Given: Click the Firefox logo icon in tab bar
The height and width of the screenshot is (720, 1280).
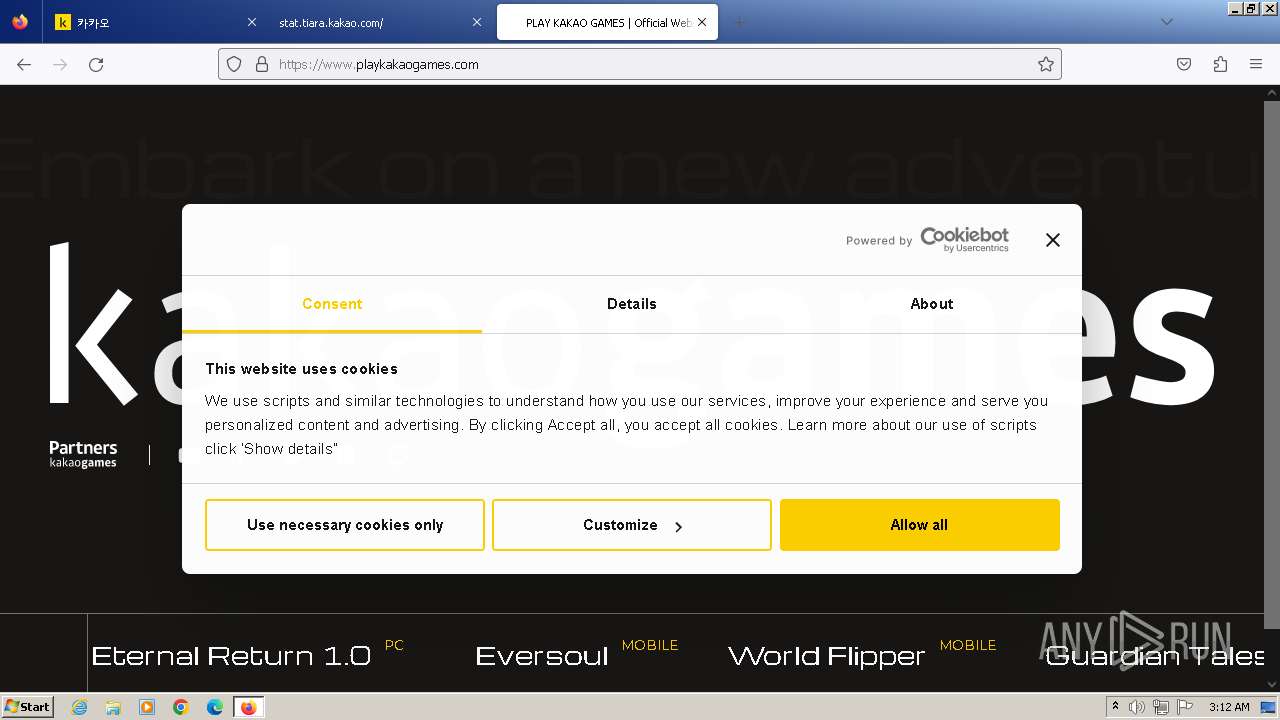Looking at the screenshot, I should click(x=20, y=22).
